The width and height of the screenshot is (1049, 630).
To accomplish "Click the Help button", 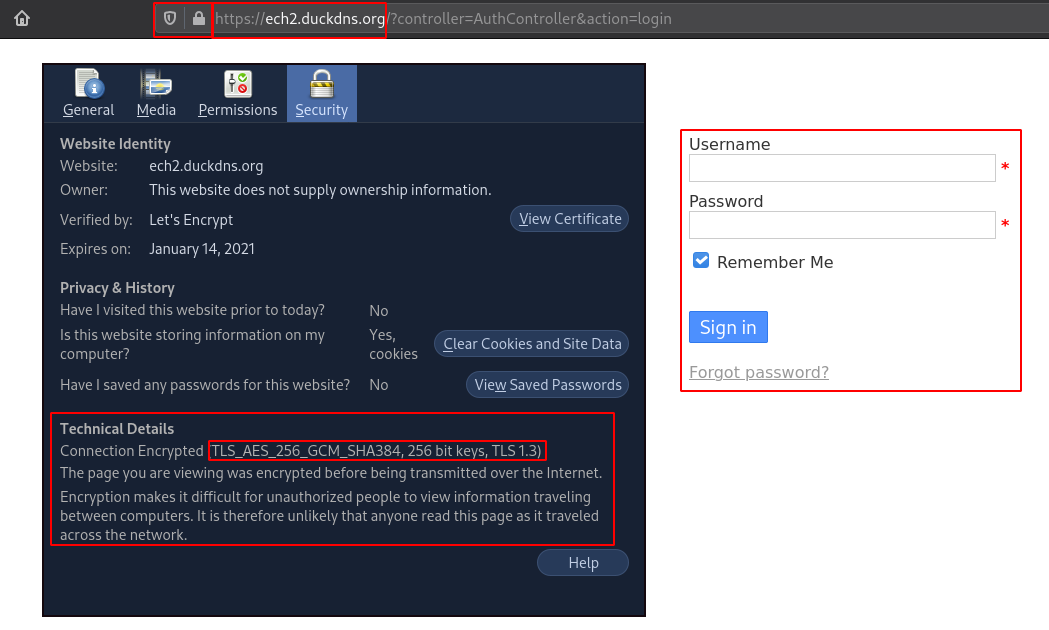I will coord(583,562).
